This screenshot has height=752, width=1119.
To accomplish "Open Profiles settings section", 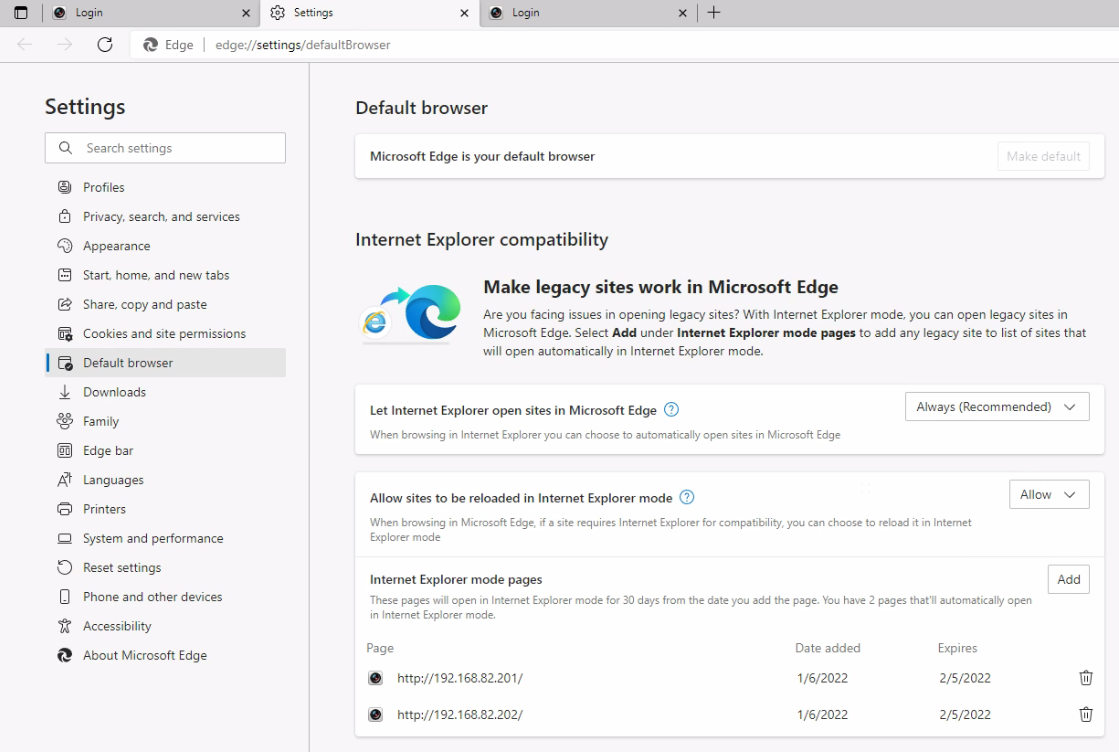I will point(104,187).
